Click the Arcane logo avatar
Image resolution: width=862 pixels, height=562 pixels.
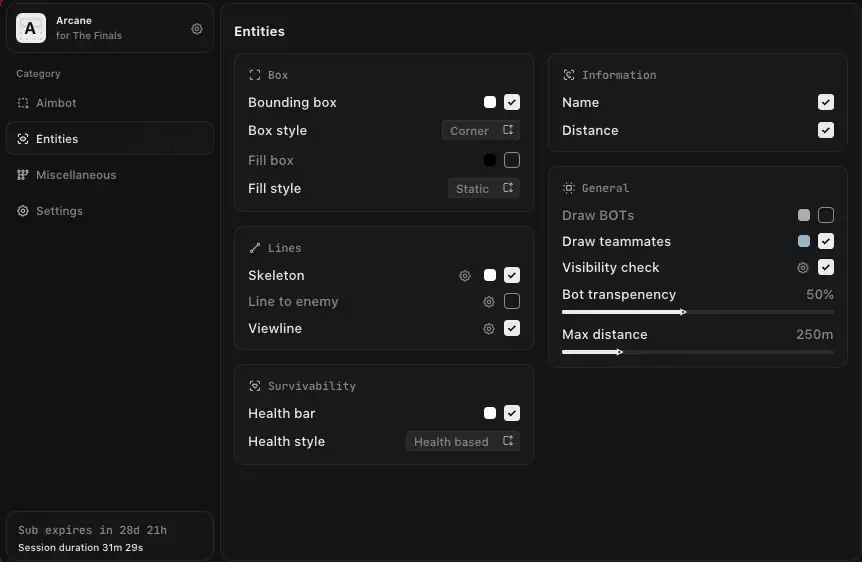[x=31, y=28]
